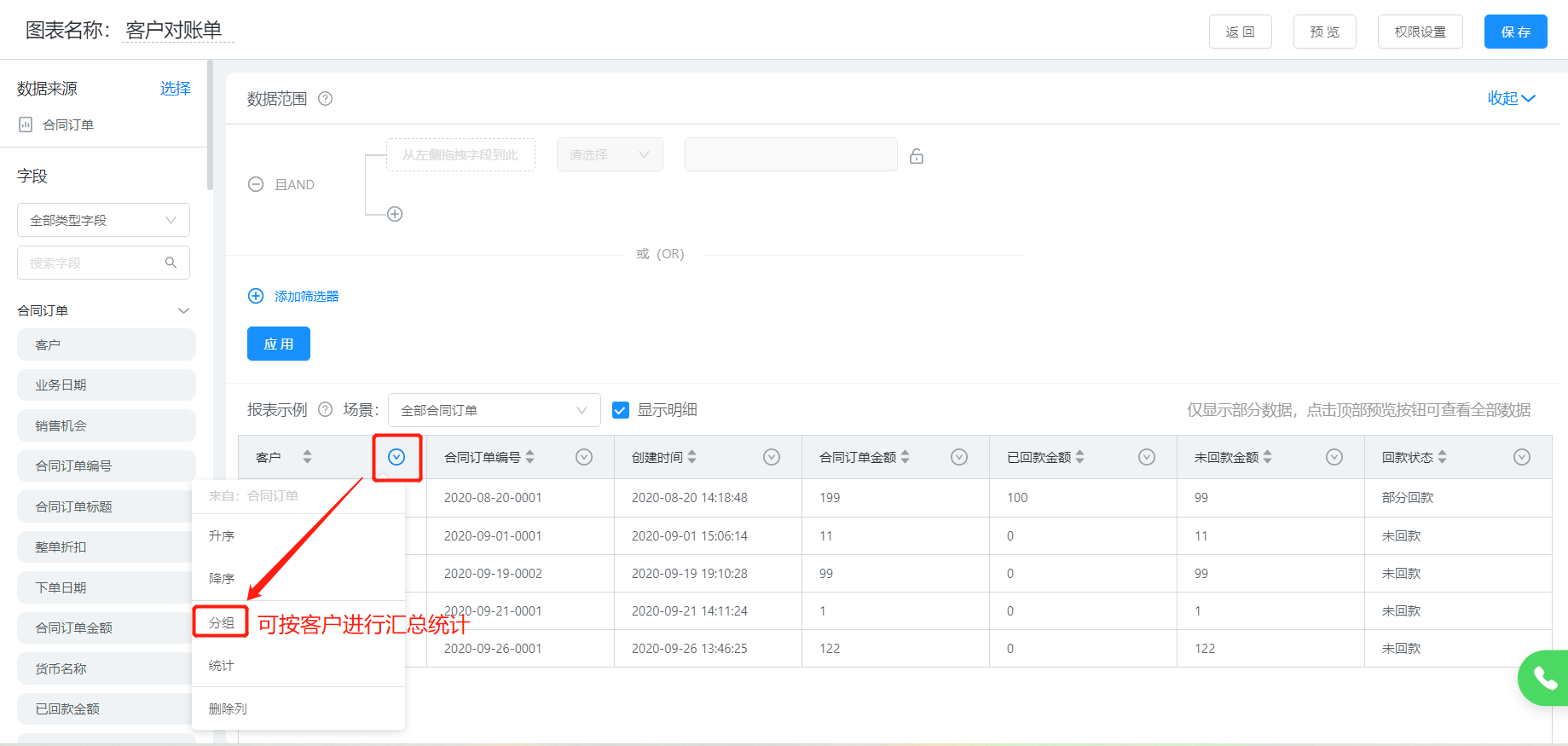Open 合同订单金额 column options menu
Screen dimensions: 1568x746
[959, 457]
